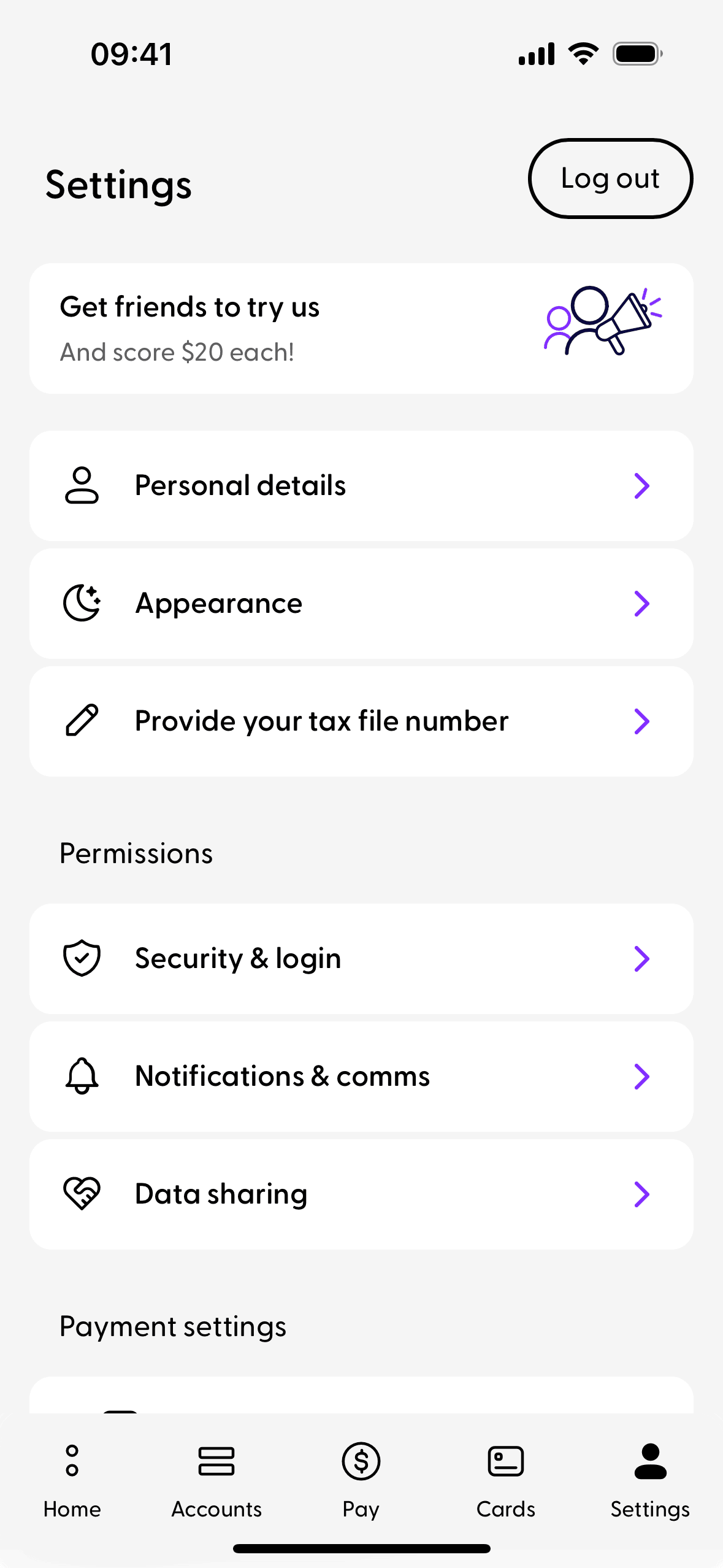Tap the shield icon for Security & login
The height and width of the screenshot is (1568, 723).
[82, 958]
